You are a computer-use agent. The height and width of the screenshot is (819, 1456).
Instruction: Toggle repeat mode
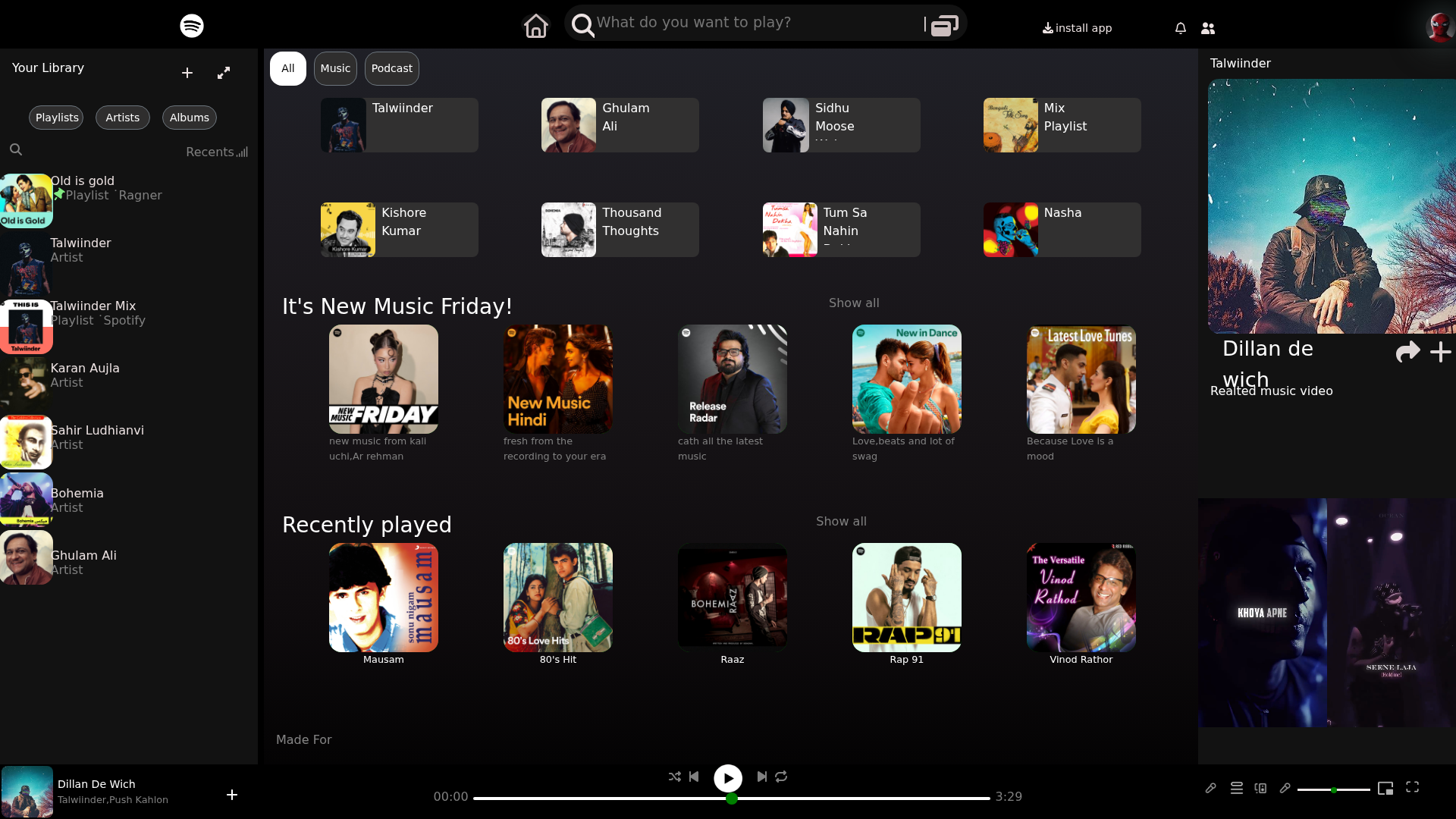pos(781,777)
